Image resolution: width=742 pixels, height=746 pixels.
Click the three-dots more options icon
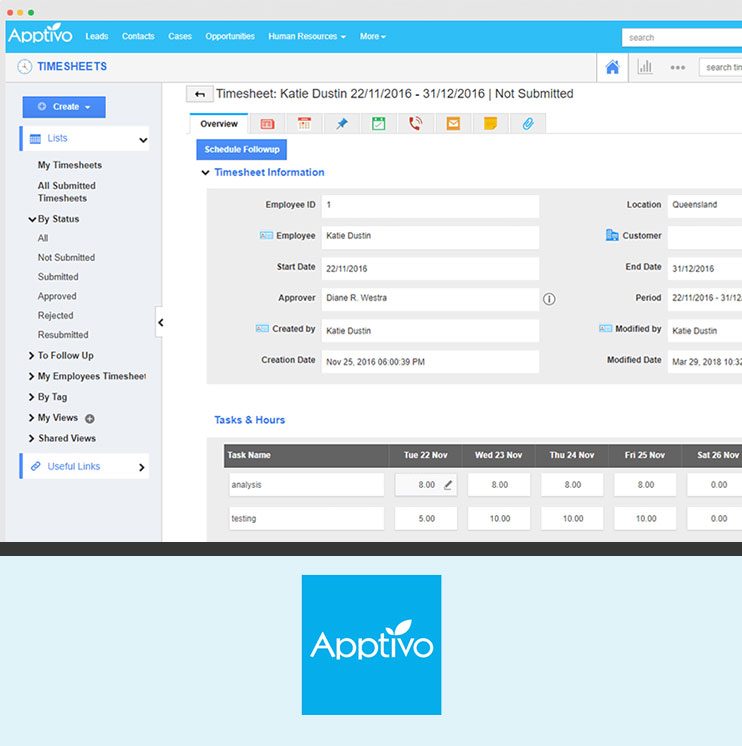click(x=678, y=67)
